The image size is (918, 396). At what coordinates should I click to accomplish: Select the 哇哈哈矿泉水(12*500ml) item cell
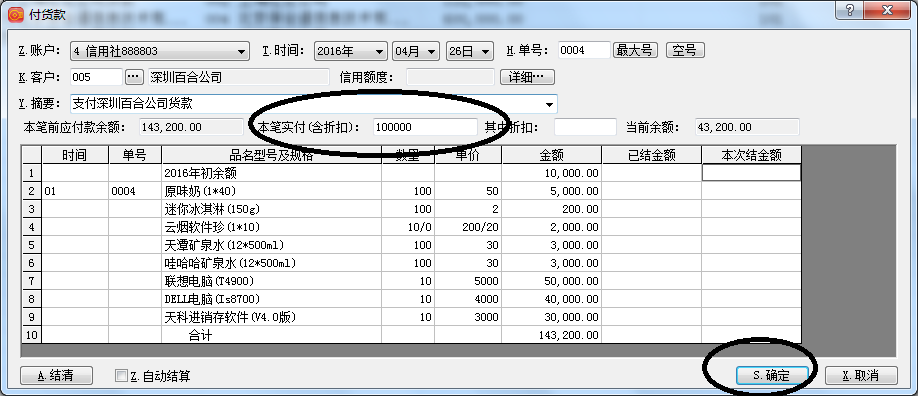point(272,264)
